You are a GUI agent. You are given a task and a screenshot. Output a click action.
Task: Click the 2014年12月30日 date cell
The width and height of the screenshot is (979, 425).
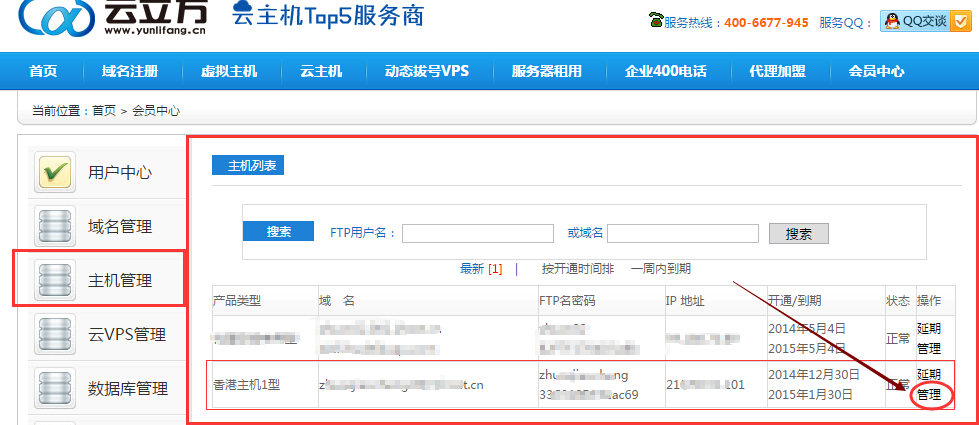pyautogui.click(x=814, y=375)
